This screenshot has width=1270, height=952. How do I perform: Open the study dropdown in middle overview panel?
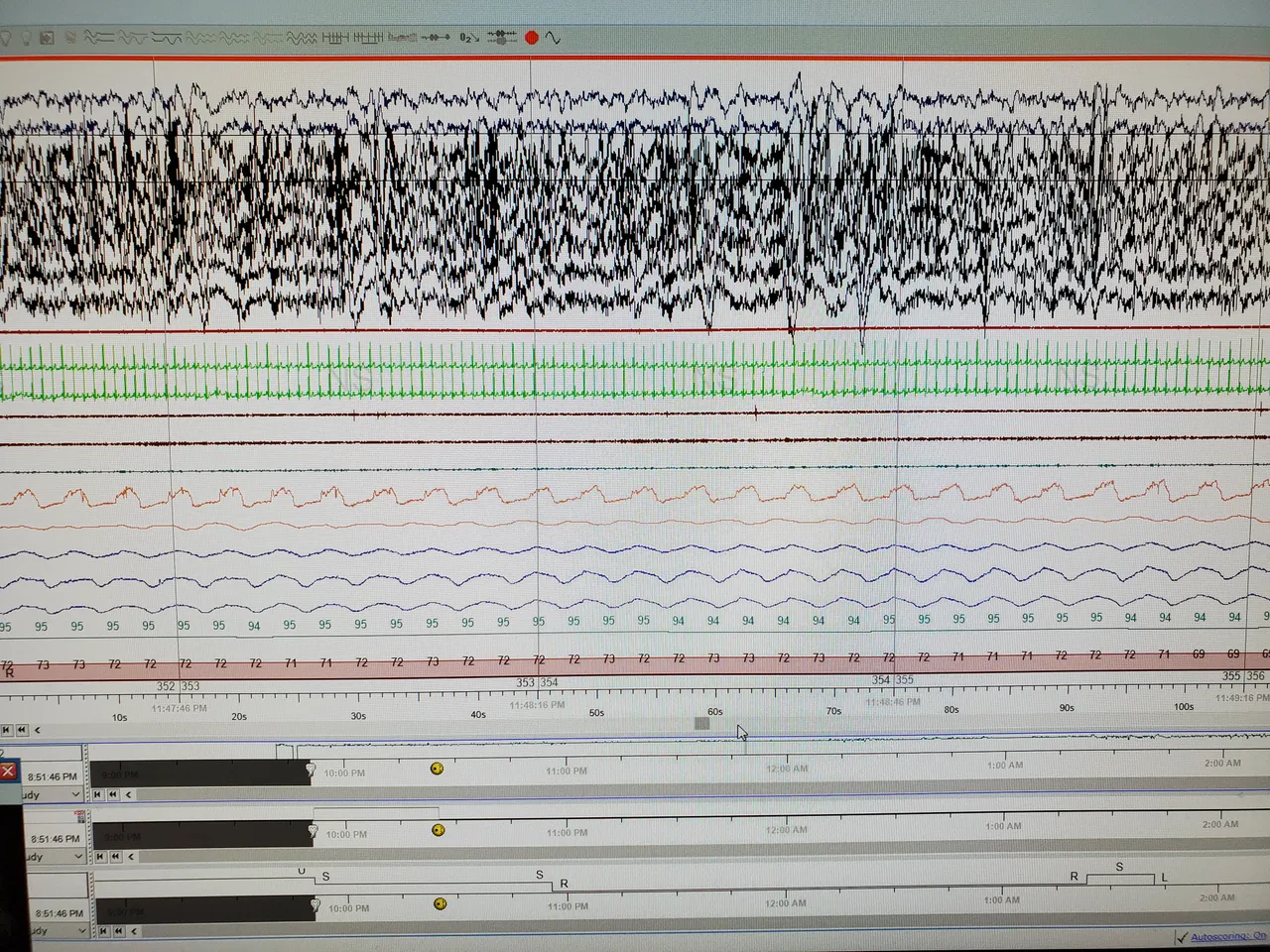point(76,856)
